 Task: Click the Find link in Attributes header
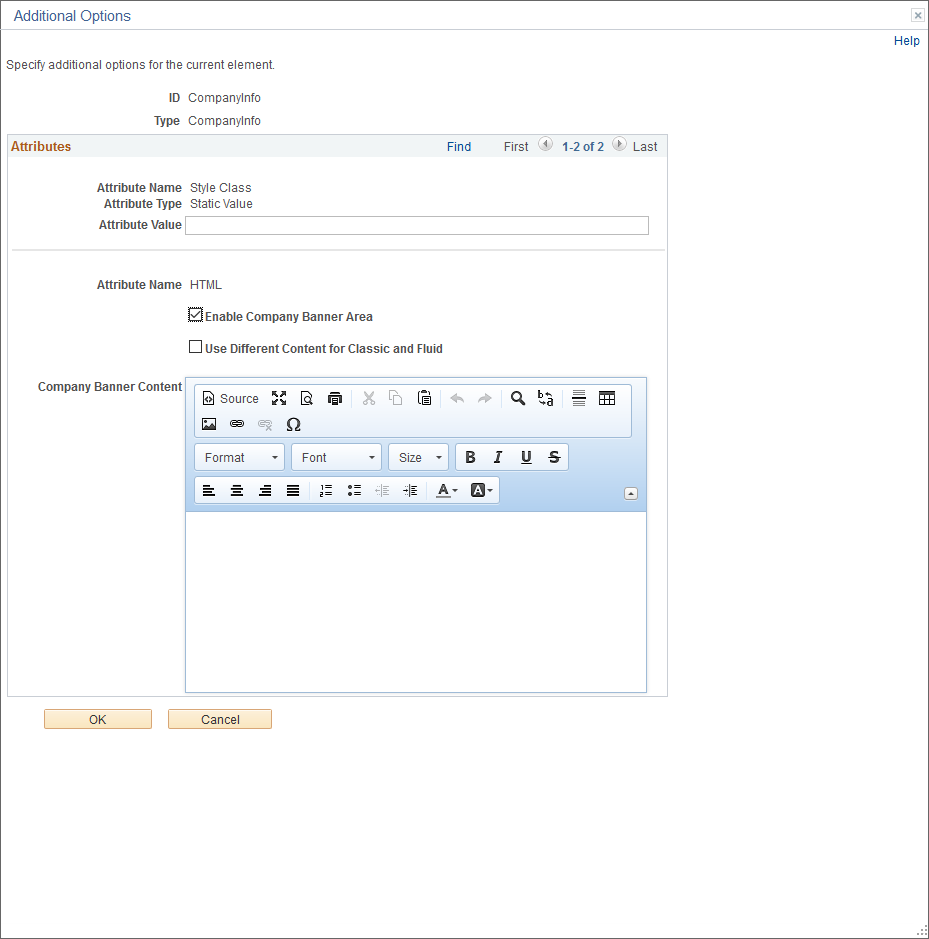click(459, 147)
